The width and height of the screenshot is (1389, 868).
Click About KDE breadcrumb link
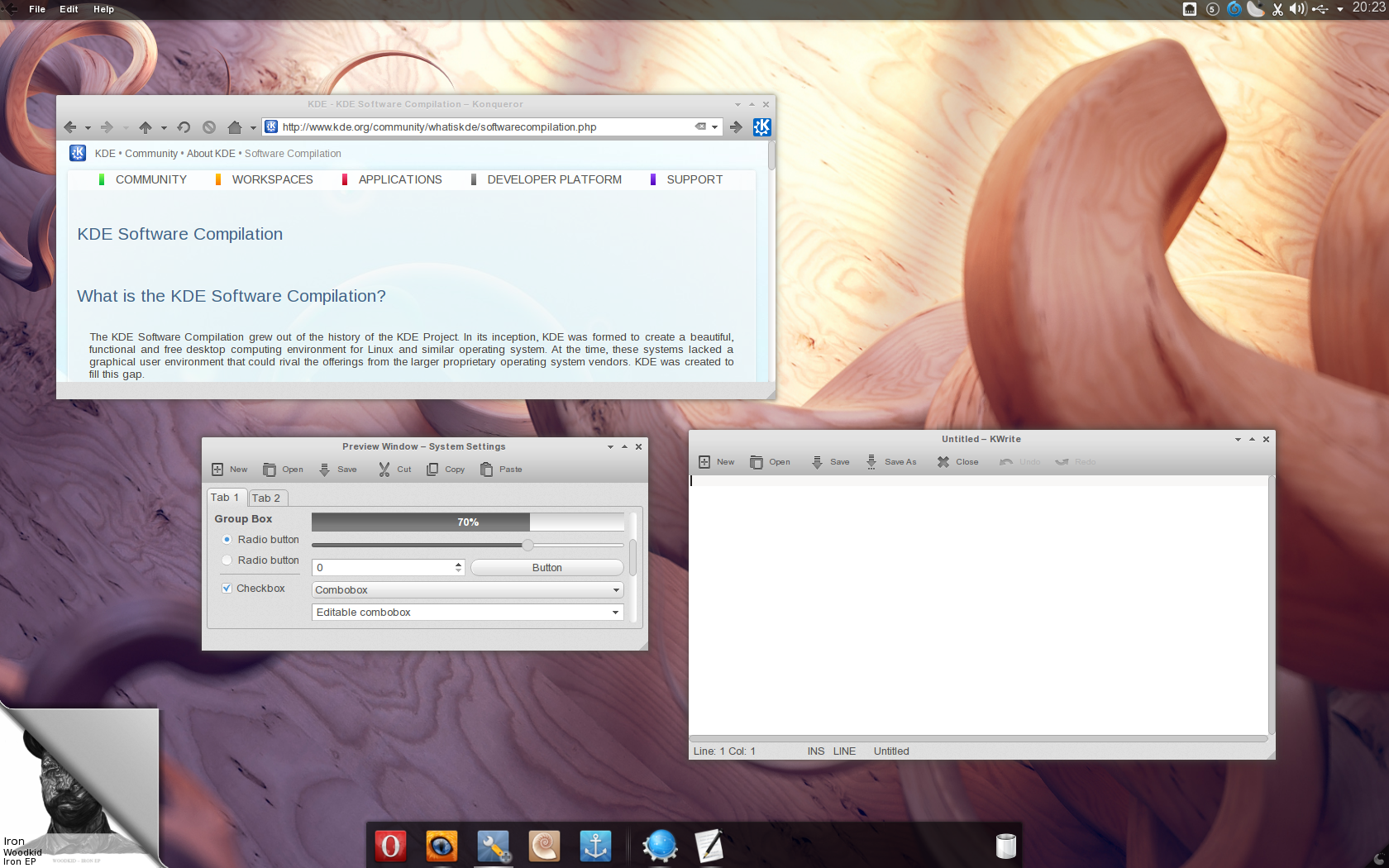(x=211, y=154)
